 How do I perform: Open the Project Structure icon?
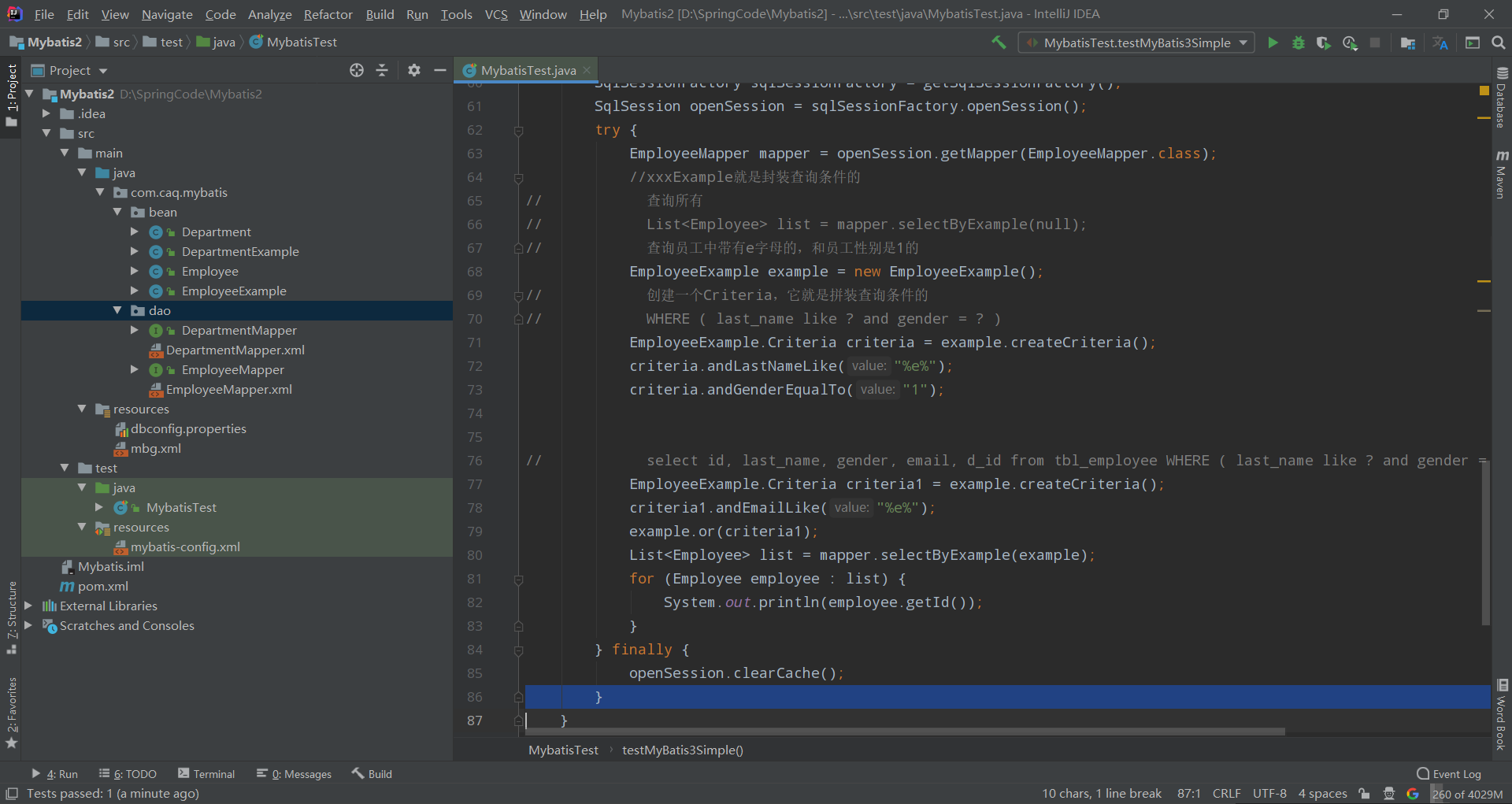point(1408,43)
